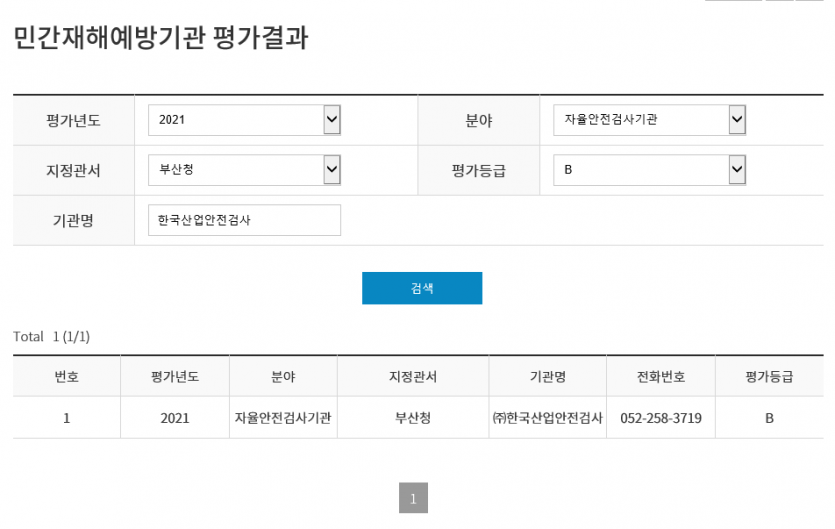
Task: Click the 번호 column header
Action: pyautogui.click(x=66, y=377)
